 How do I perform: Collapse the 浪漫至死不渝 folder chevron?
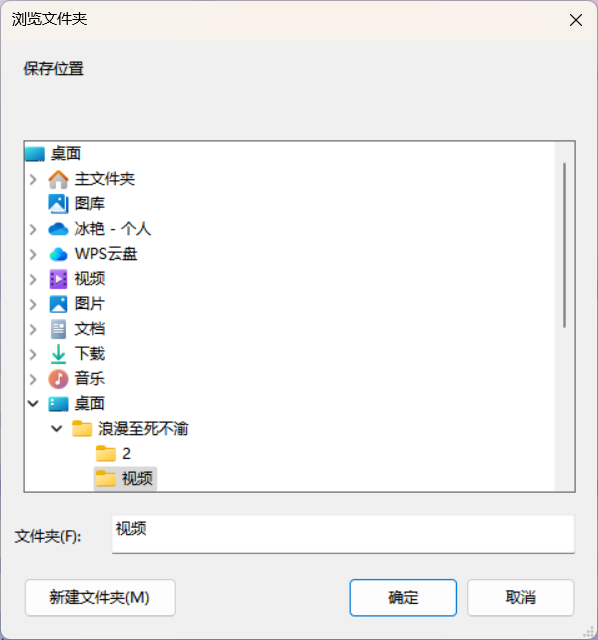[x=57, y=429]
